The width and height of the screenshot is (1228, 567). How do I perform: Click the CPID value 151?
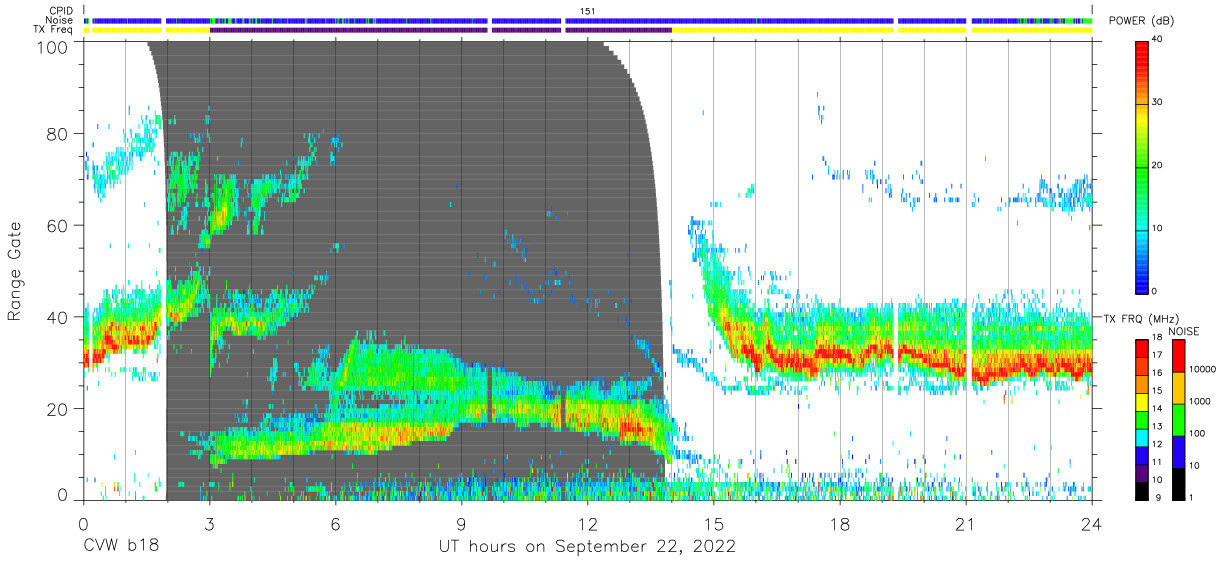tap(587, 10)
